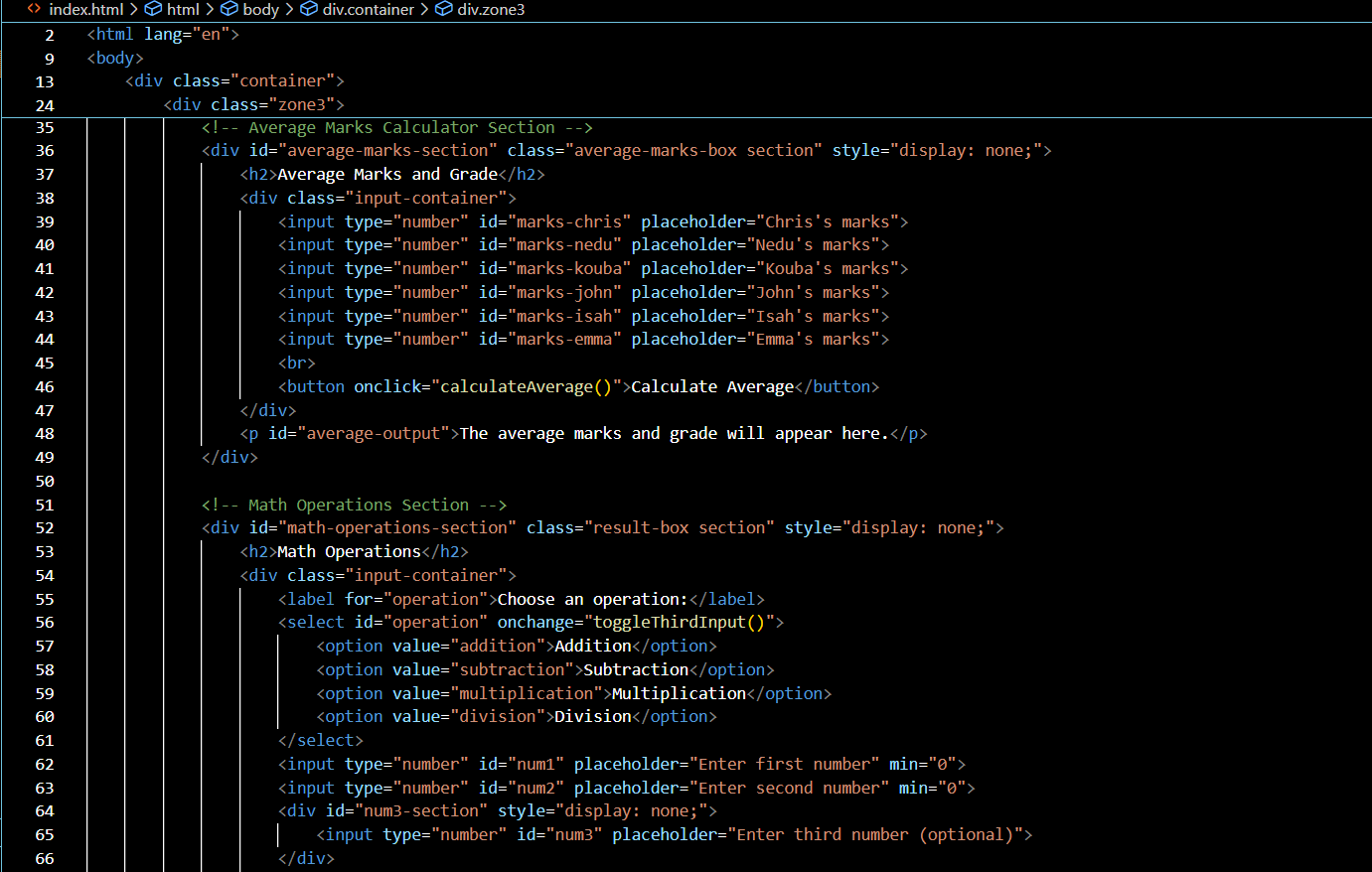Click line number 39 in the gutter

click(45, 221)
